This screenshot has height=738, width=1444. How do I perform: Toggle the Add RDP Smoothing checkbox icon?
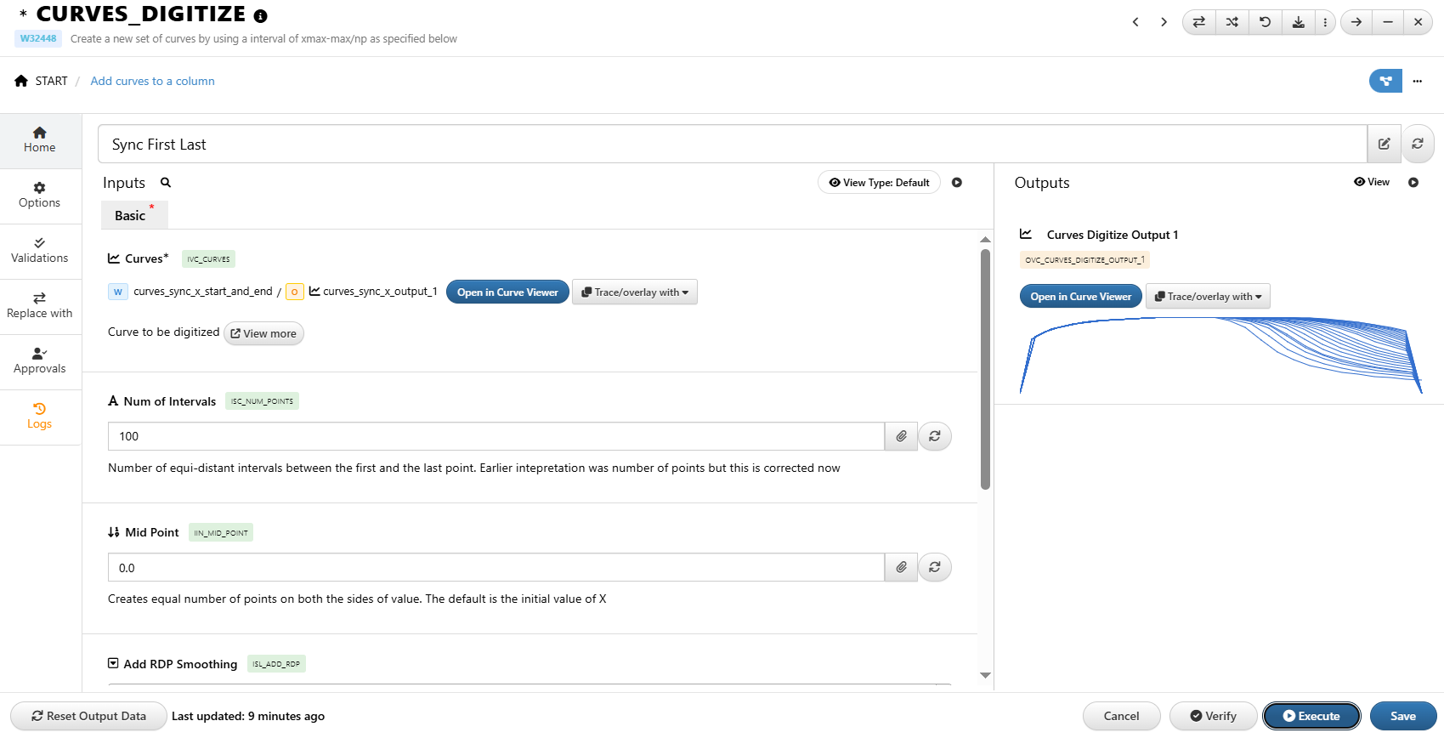113,663
